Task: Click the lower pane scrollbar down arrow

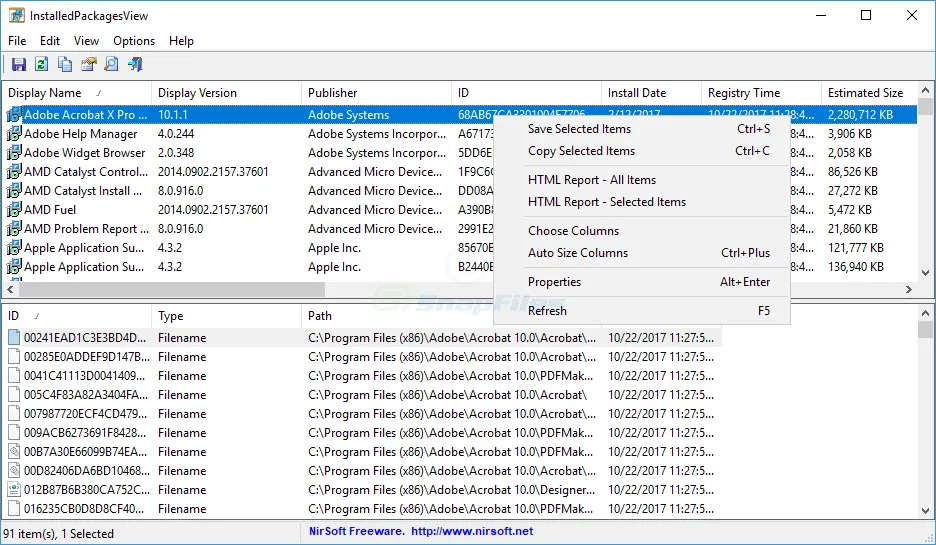Action: coord(925,511)
